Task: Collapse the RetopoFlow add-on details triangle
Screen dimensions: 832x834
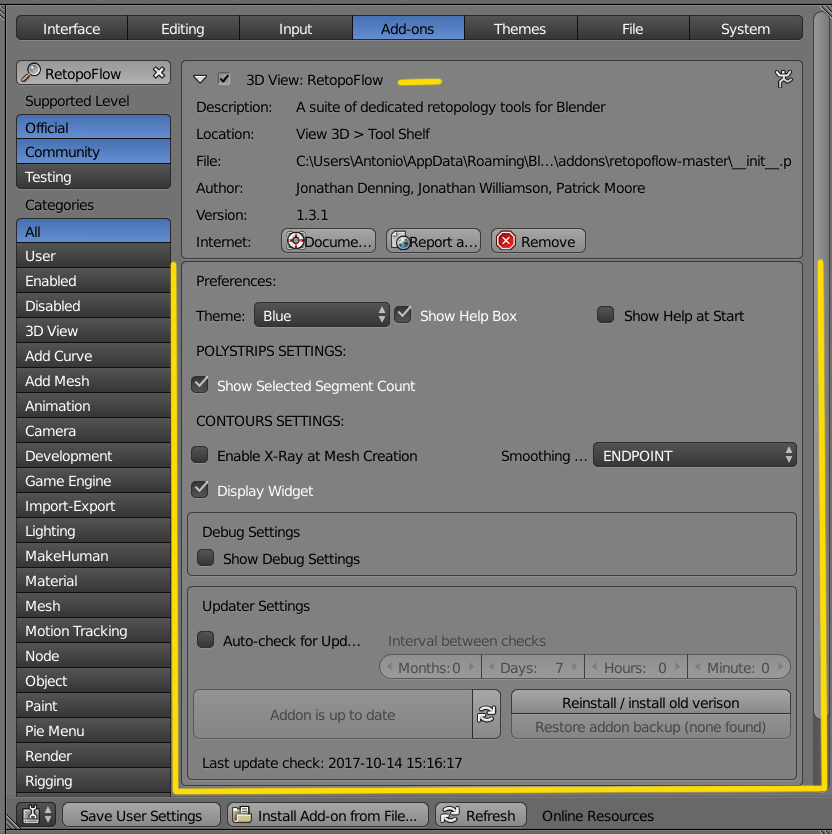Action: click(x=200, y=79)
